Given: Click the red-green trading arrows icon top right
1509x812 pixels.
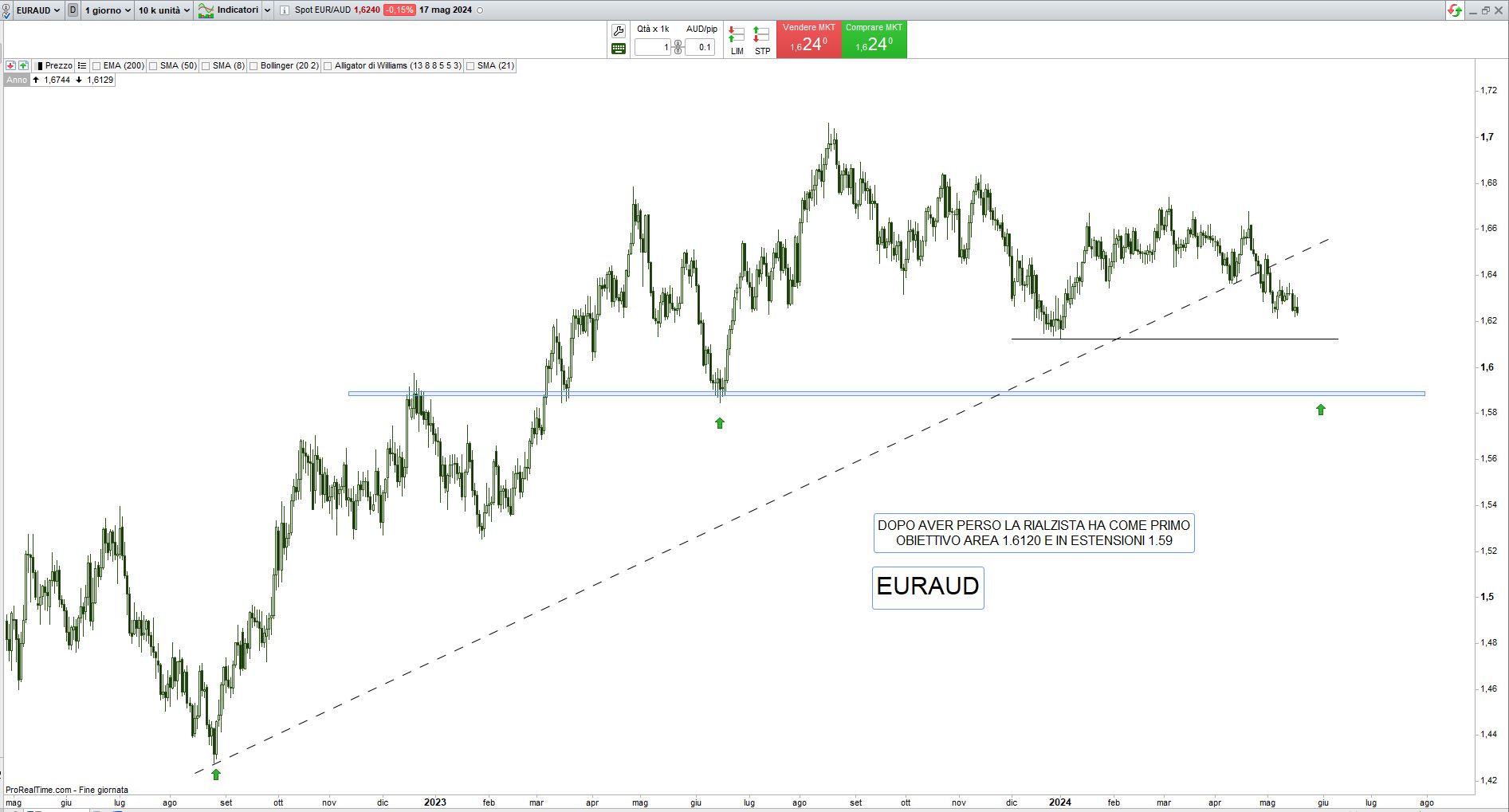Looking at the screenshot, I should click(1455, 10).
